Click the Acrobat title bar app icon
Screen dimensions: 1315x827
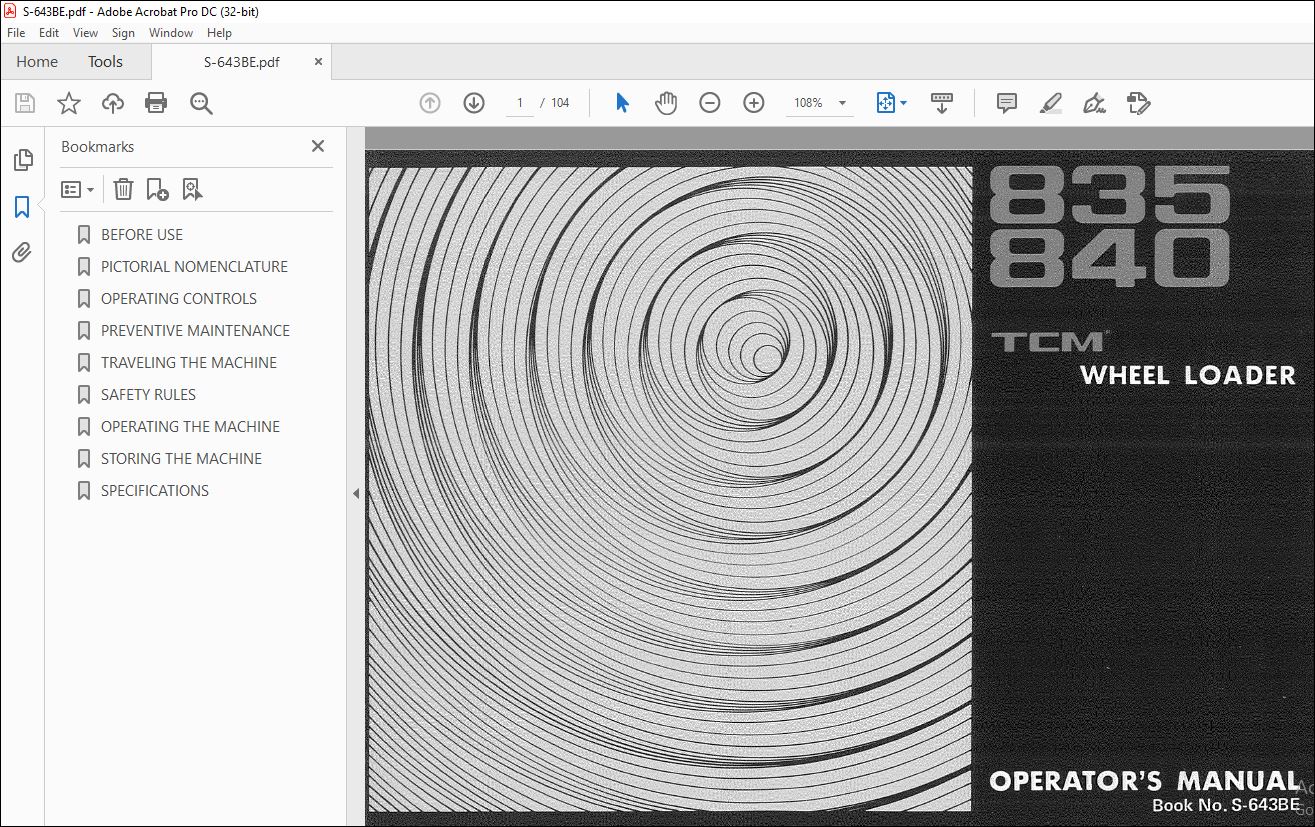(x=11, y=9)
